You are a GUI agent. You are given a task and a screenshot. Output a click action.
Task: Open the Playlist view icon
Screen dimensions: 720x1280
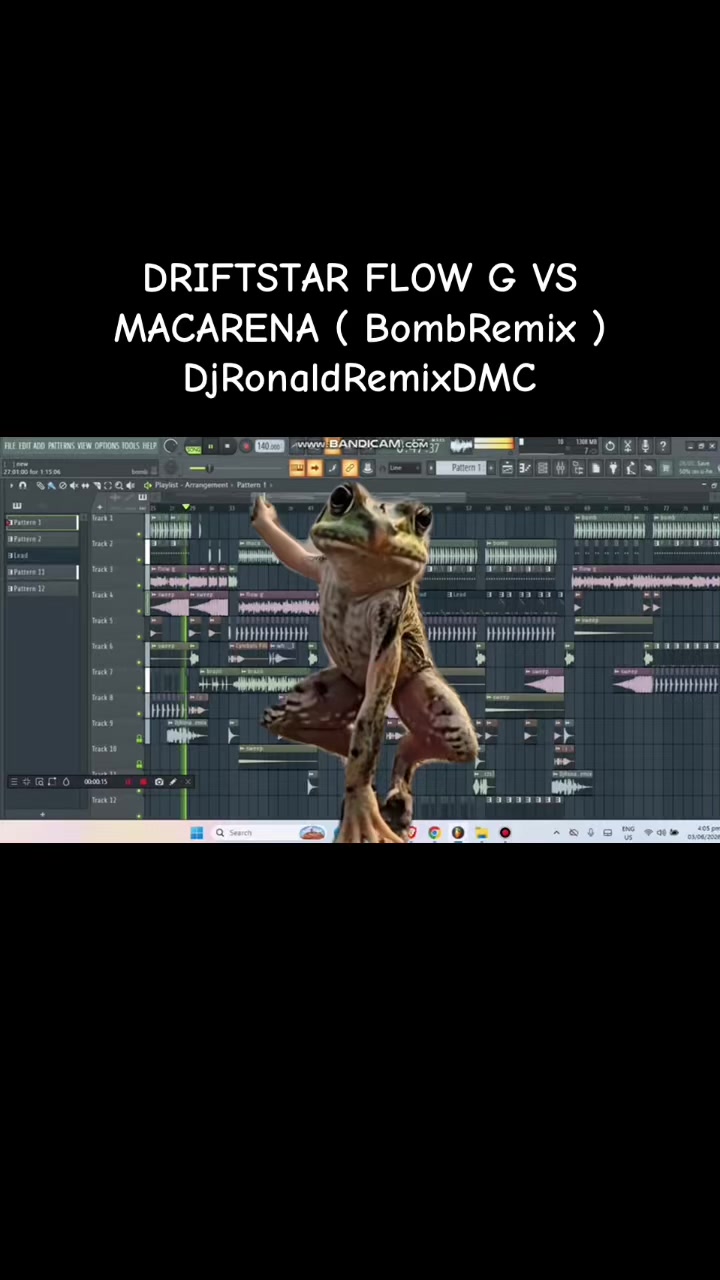(x=506, y=468)
